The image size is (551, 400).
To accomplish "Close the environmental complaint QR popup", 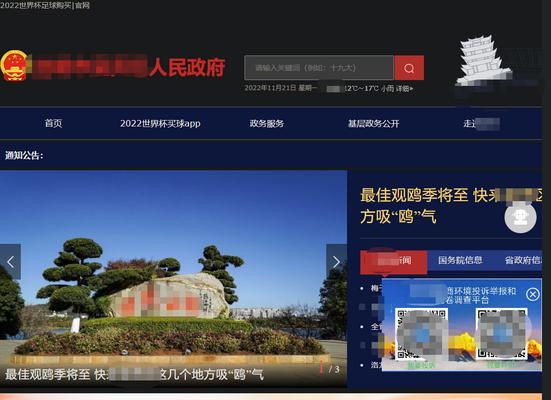I will click(532, 294).
